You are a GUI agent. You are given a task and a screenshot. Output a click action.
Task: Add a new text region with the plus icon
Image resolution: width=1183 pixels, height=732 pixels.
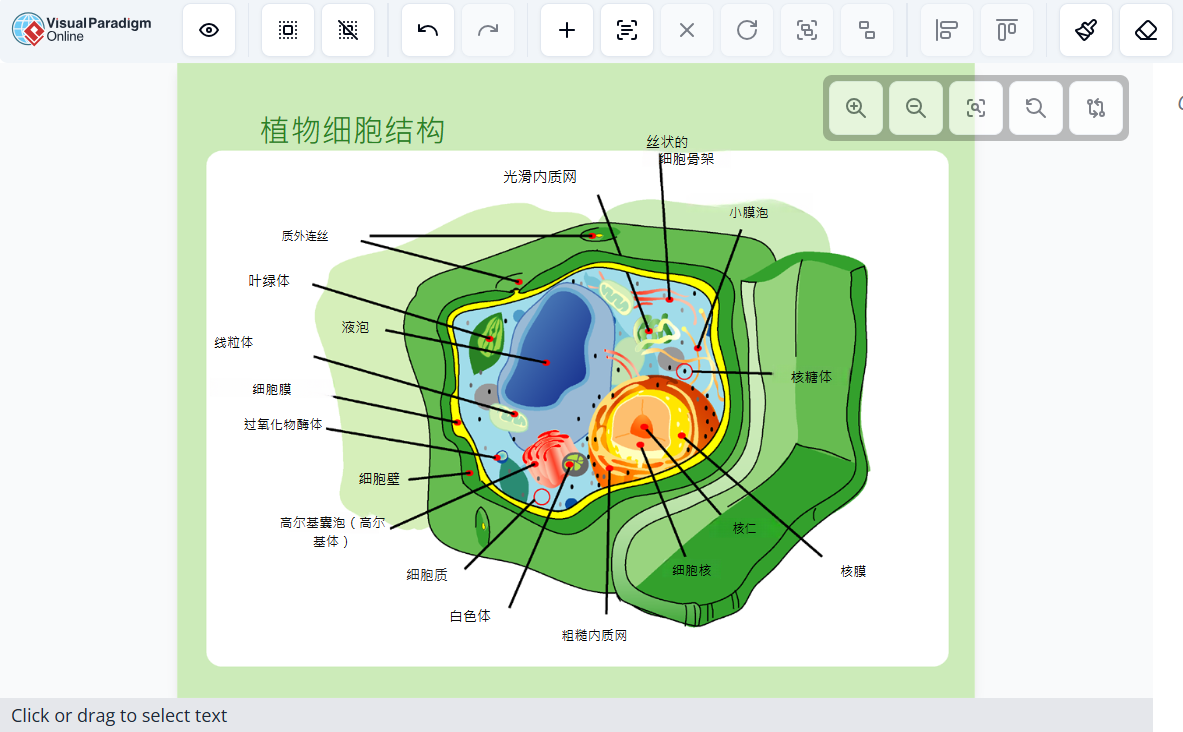click(567, 30)
